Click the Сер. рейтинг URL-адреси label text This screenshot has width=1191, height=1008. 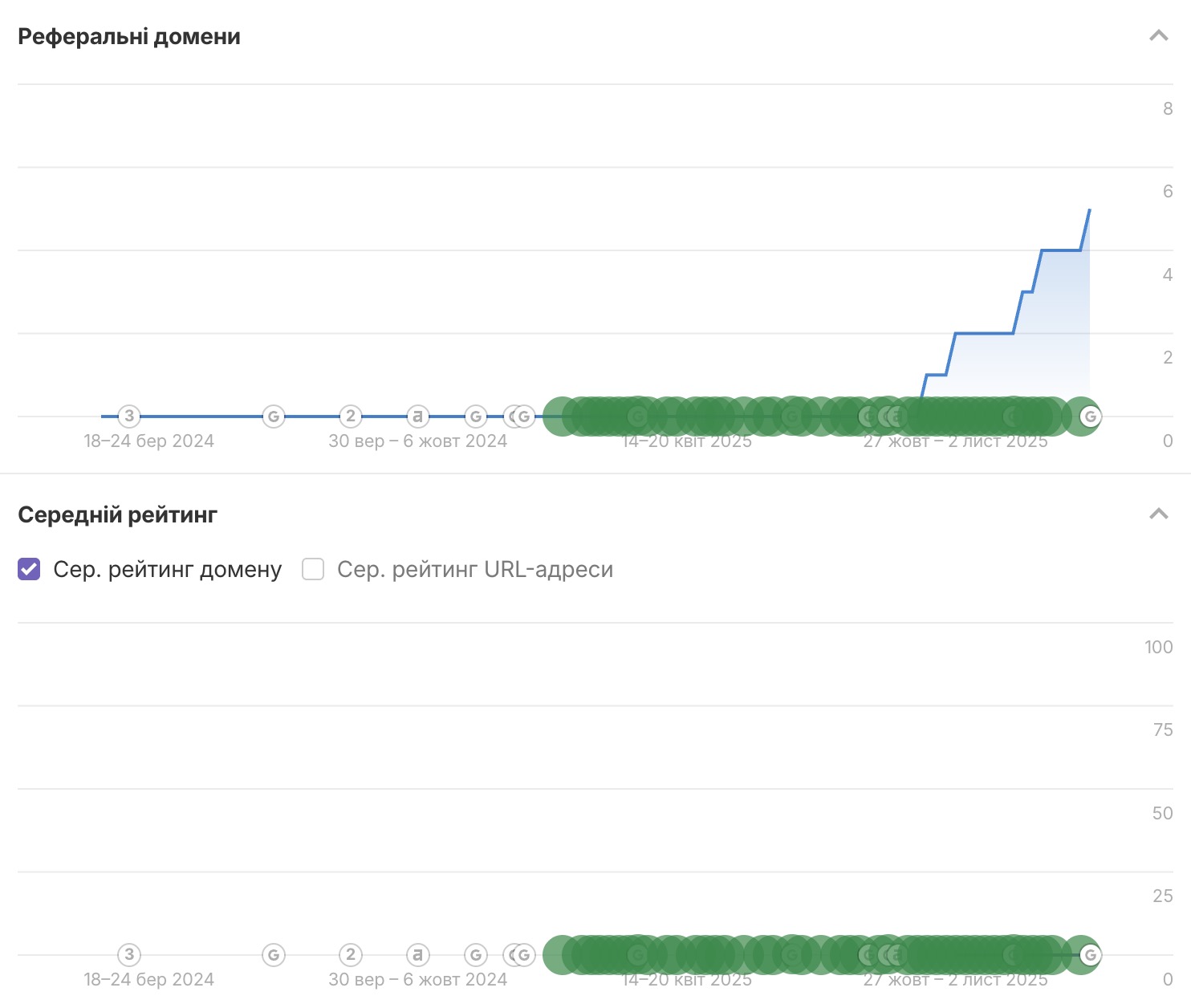click(474, 569)
